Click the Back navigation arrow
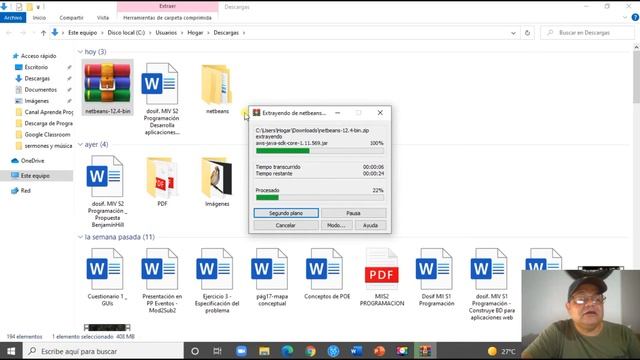The height and width of the screenshot is (360, 640). click(9, 33)
